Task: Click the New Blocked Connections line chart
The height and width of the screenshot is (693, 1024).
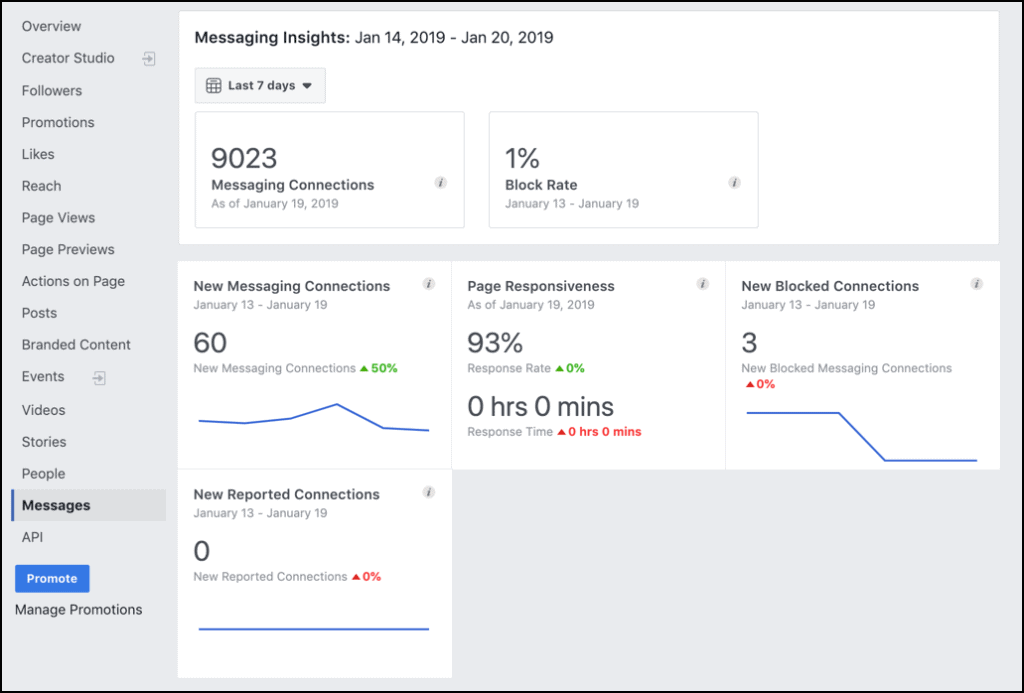Action: (861, 435)
